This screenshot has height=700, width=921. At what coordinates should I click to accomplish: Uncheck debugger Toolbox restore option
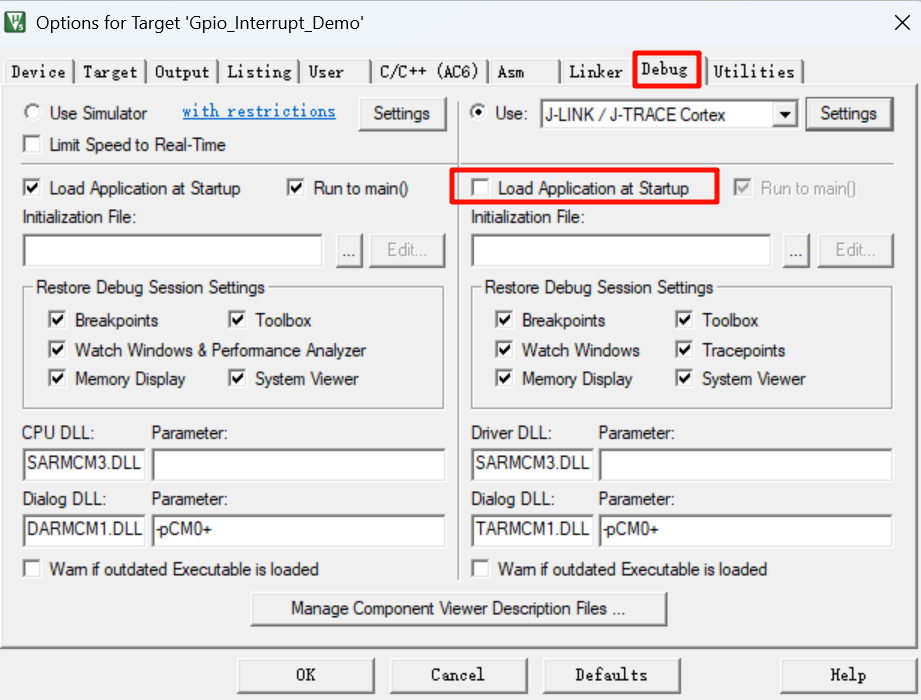point(684,320)
